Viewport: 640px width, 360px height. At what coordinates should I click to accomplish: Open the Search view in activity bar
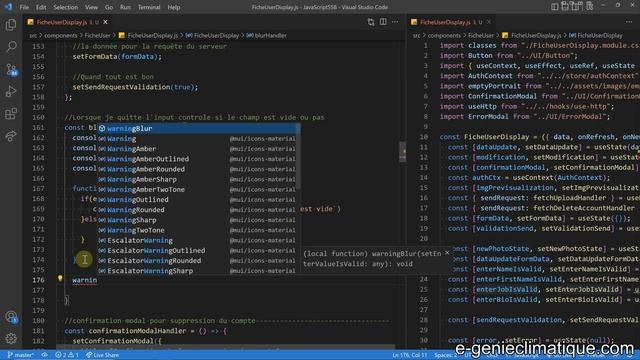click(x=11, y=47)
